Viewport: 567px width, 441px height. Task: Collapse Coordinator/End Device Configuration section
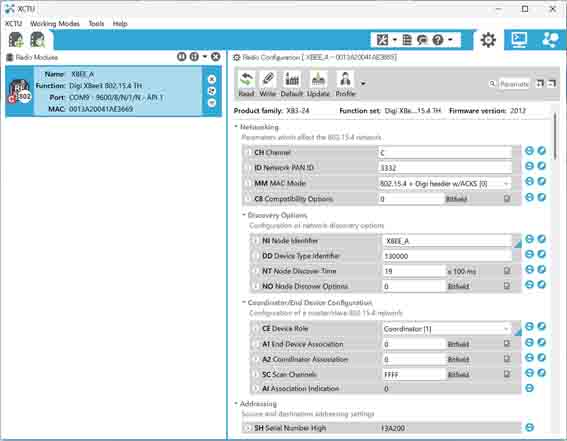pyautogui.click(x=244, y=302)
